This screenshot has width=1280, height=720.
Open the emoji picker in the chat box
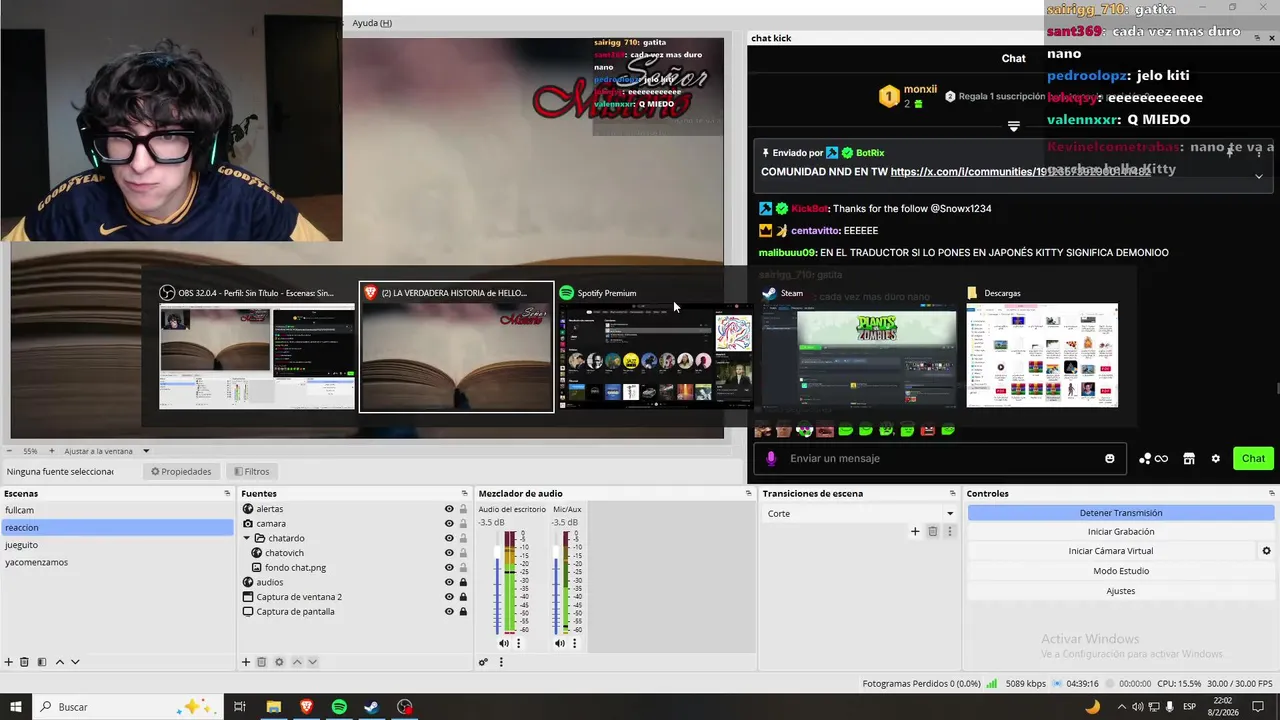pyautogui.click(x=1109, y=459)
